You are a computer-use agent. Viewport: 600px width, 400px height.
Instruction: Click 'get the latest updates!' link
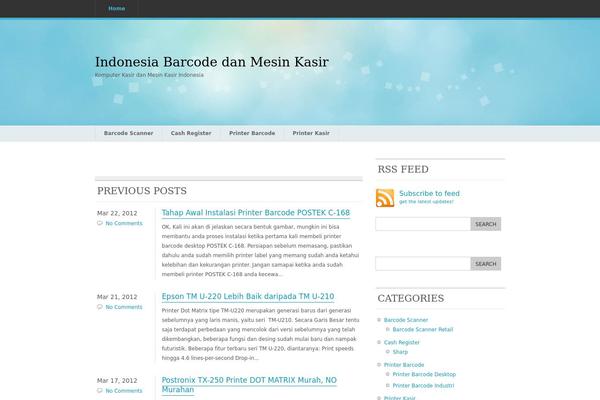coord(426,202)
